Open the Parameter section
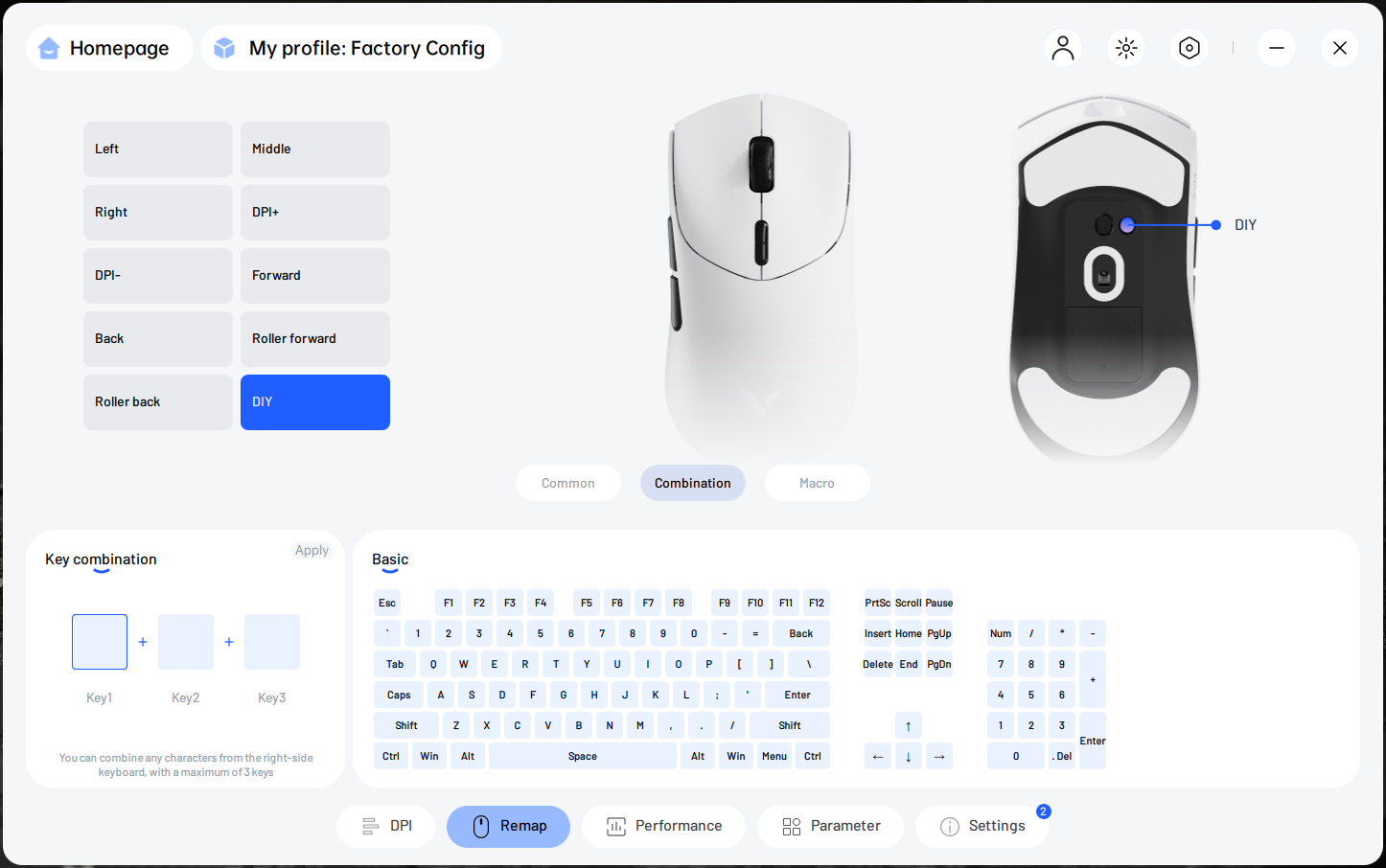The width and height of the screenshot is (1386, 868). 830,826
